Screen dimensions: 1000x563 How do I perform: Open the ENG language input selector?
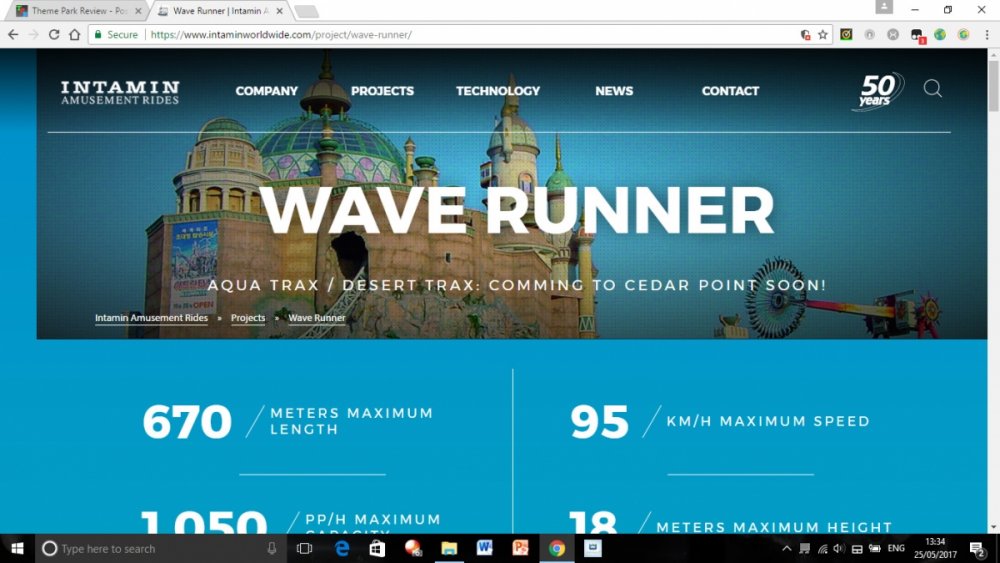(x=896, y=548)
